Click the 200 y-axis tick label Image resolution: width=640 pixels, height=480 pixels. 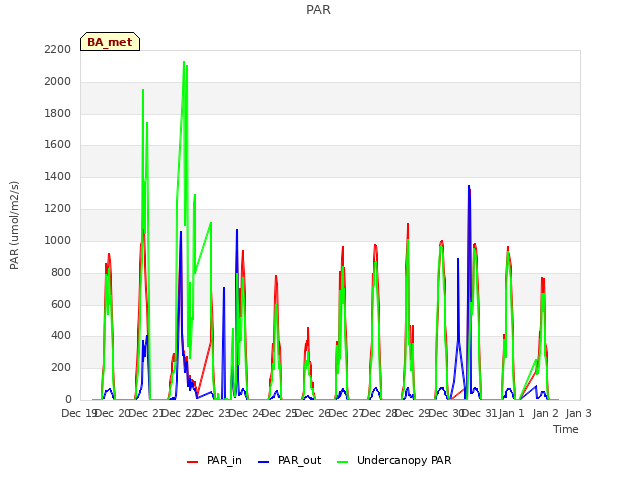61,367
